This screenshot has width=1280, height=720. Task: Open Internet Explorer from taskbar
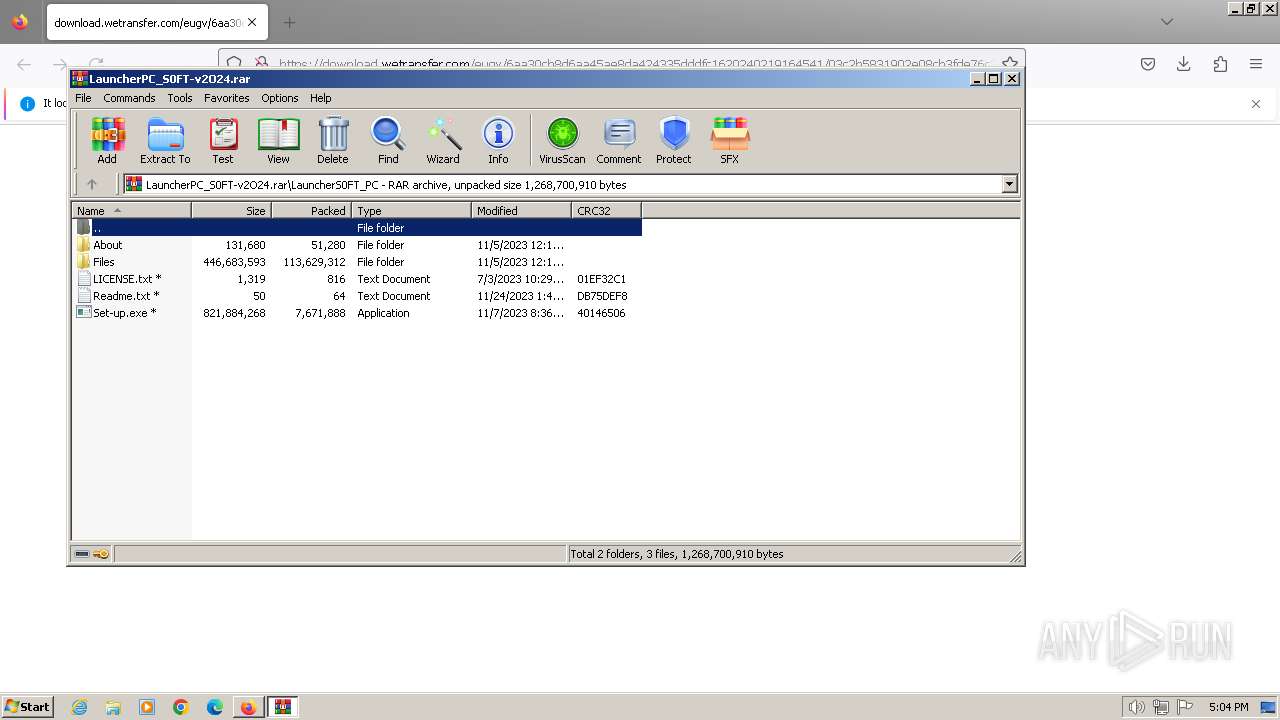point(80,707)
